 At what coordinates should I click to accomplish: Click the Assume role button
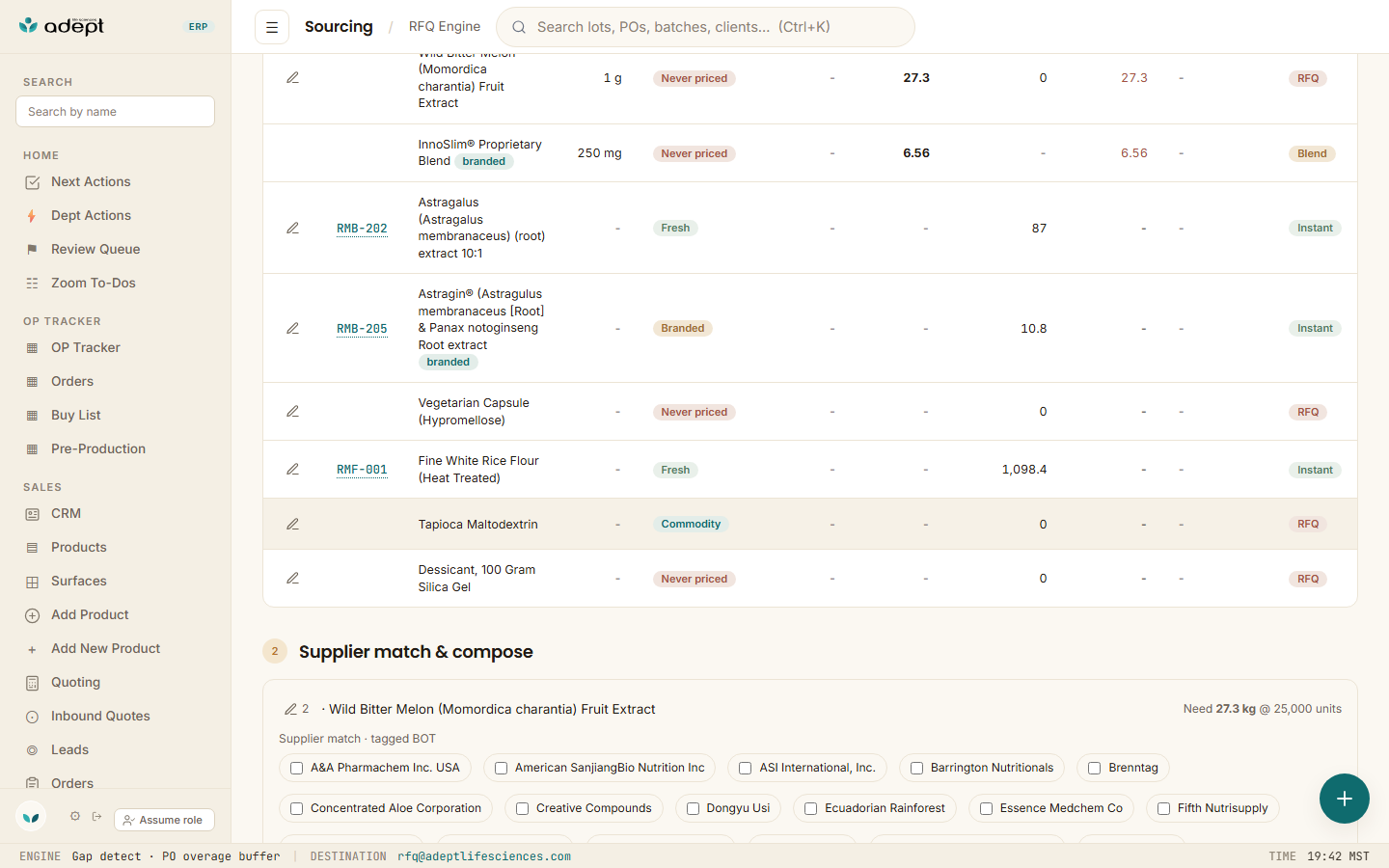click(x=164, y=820)
